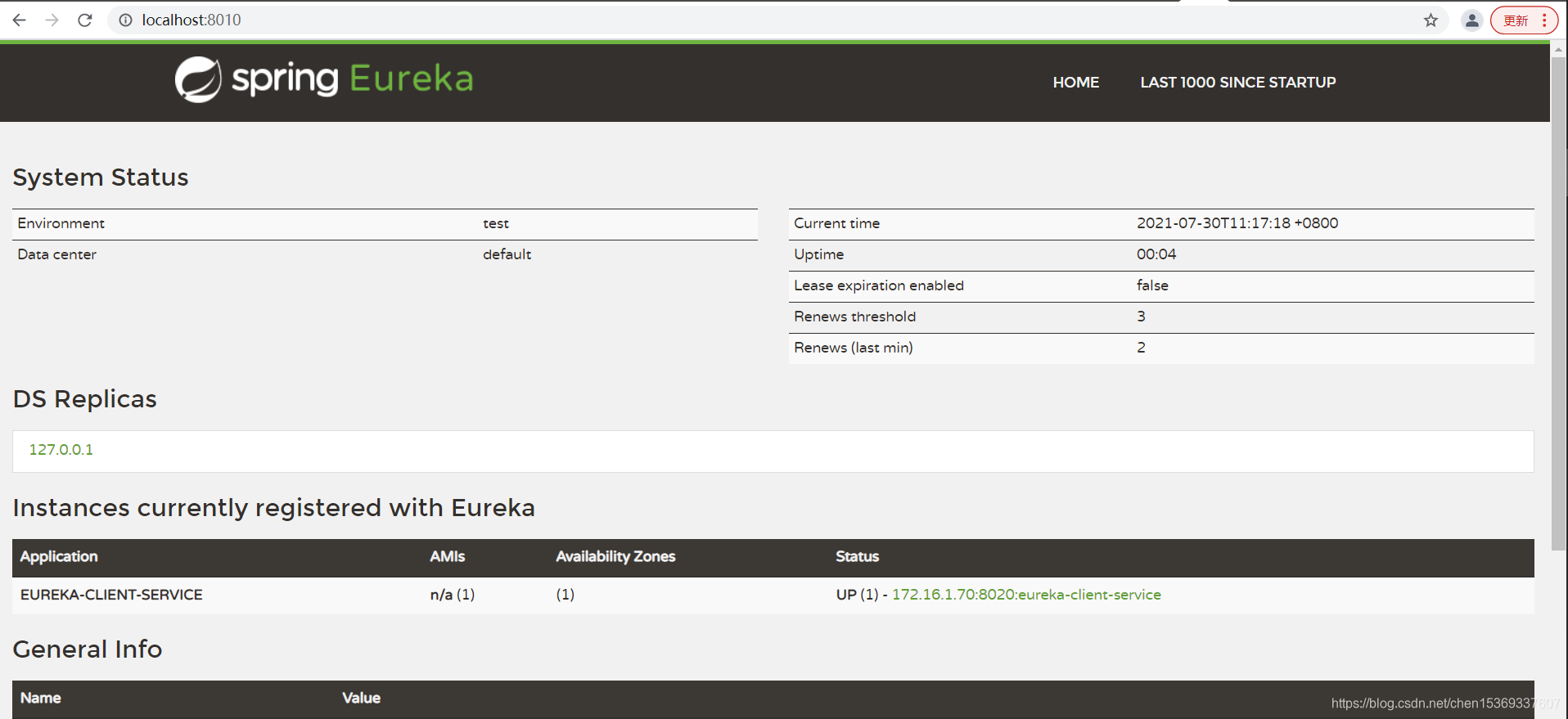The image size is (1568, 719).
Task: Click the Value column header in General Info
Action: pos(361,698)
